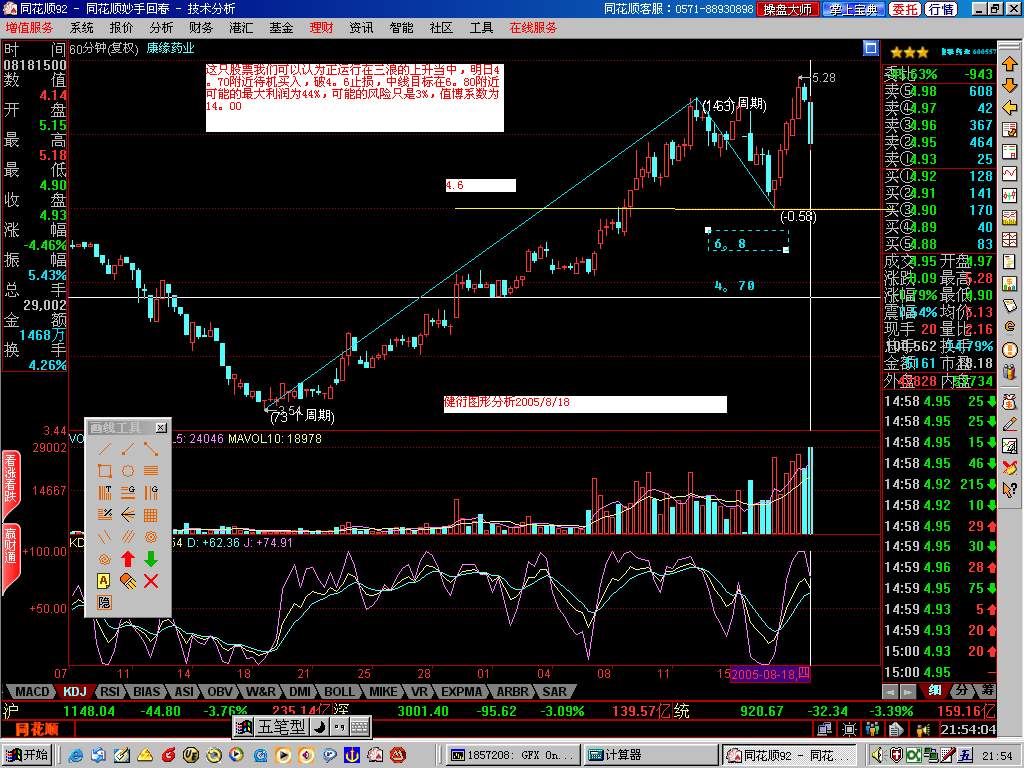Switch to 计算器 taskbar window
Screen dimensions: 1024x768
pos(650,756)
